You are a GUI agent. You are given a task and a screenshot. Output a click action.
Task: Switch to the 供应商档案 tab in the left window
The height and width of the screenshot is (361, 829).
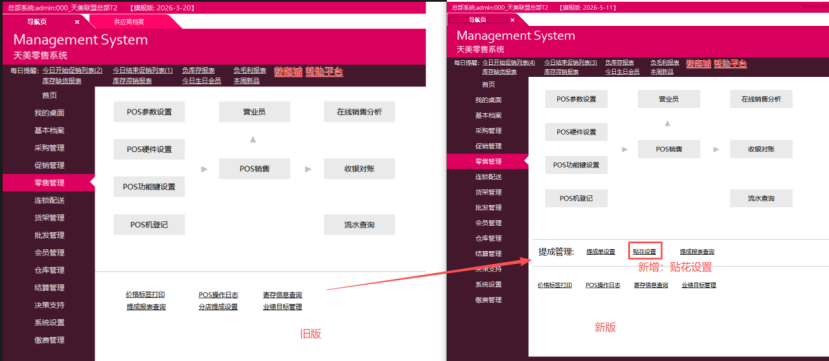[130, 22]
